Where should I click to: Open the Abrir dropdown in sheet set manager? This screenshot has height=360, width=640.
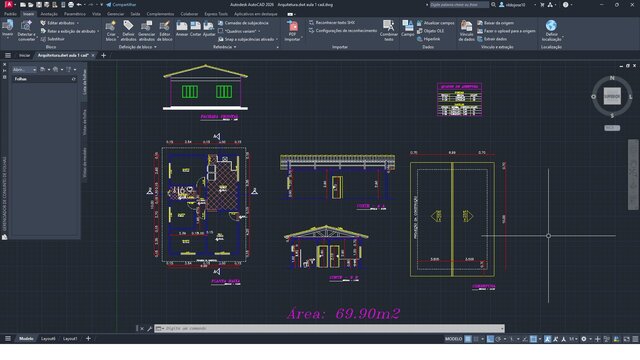24,70
